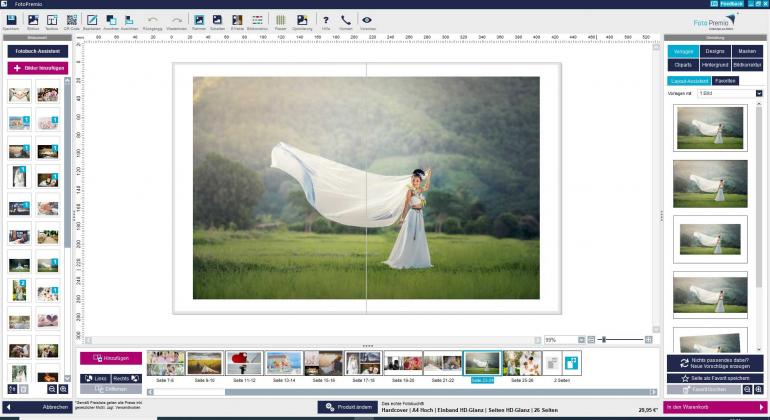Open the Vorlagen mit 1 Bild dropdown
770x420 pixels.
point(730,93)
